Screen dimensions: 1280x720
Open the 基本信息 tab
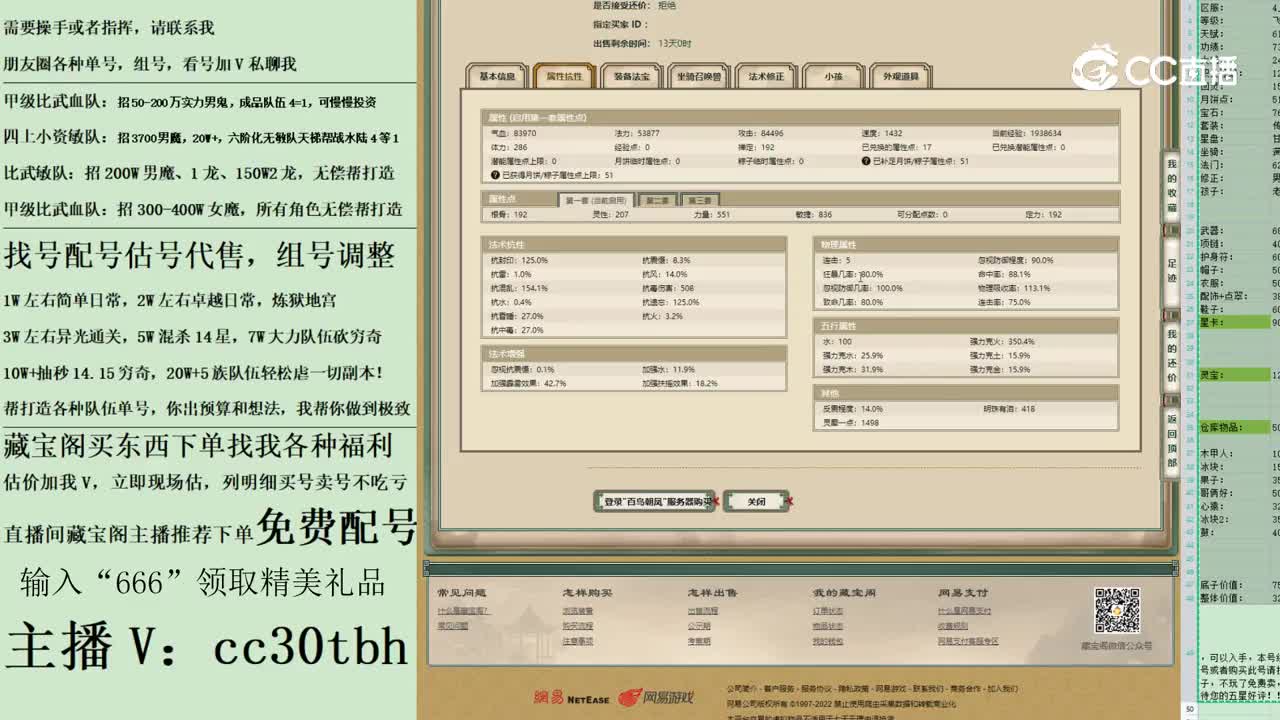click(497, 76)
